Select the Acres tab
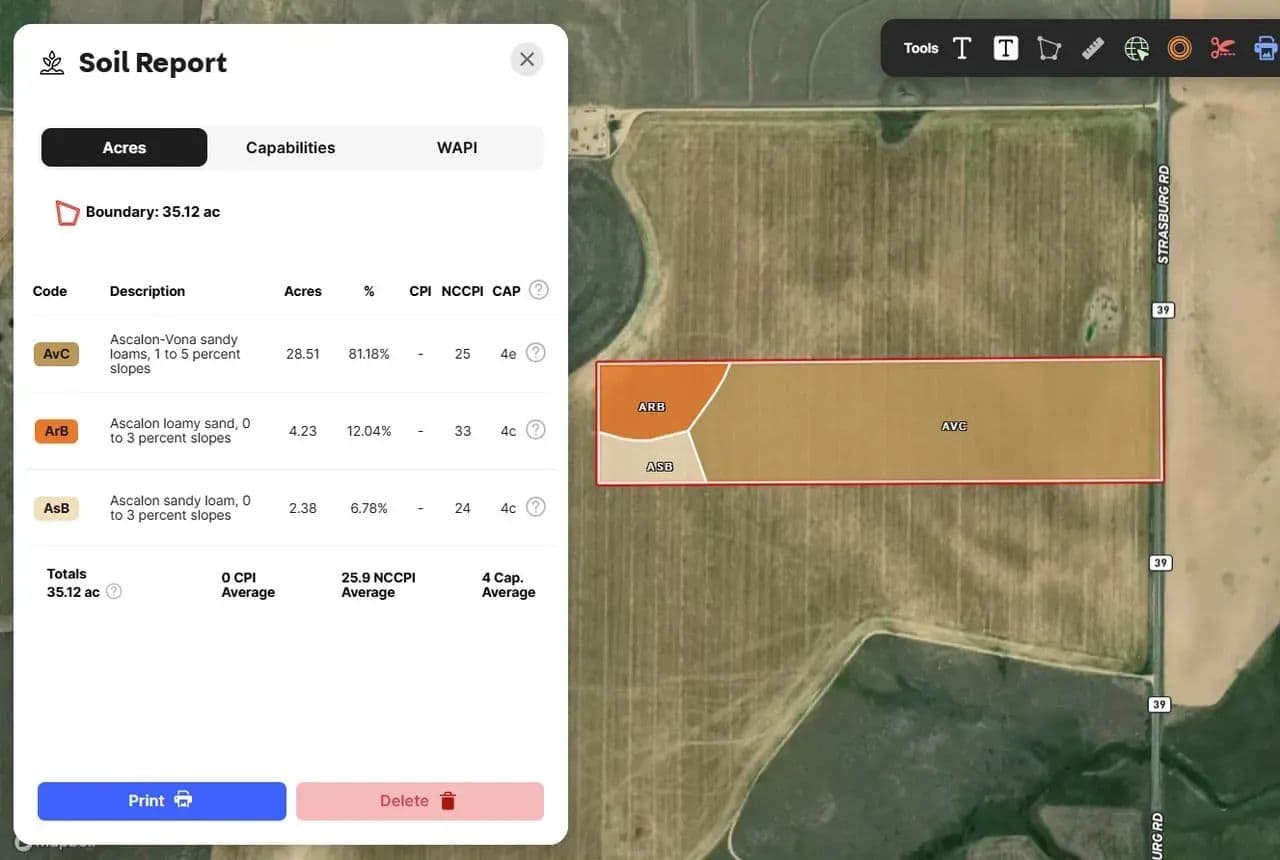The height and width of the screenshot is (860, 1280). (x=124, y=148)
